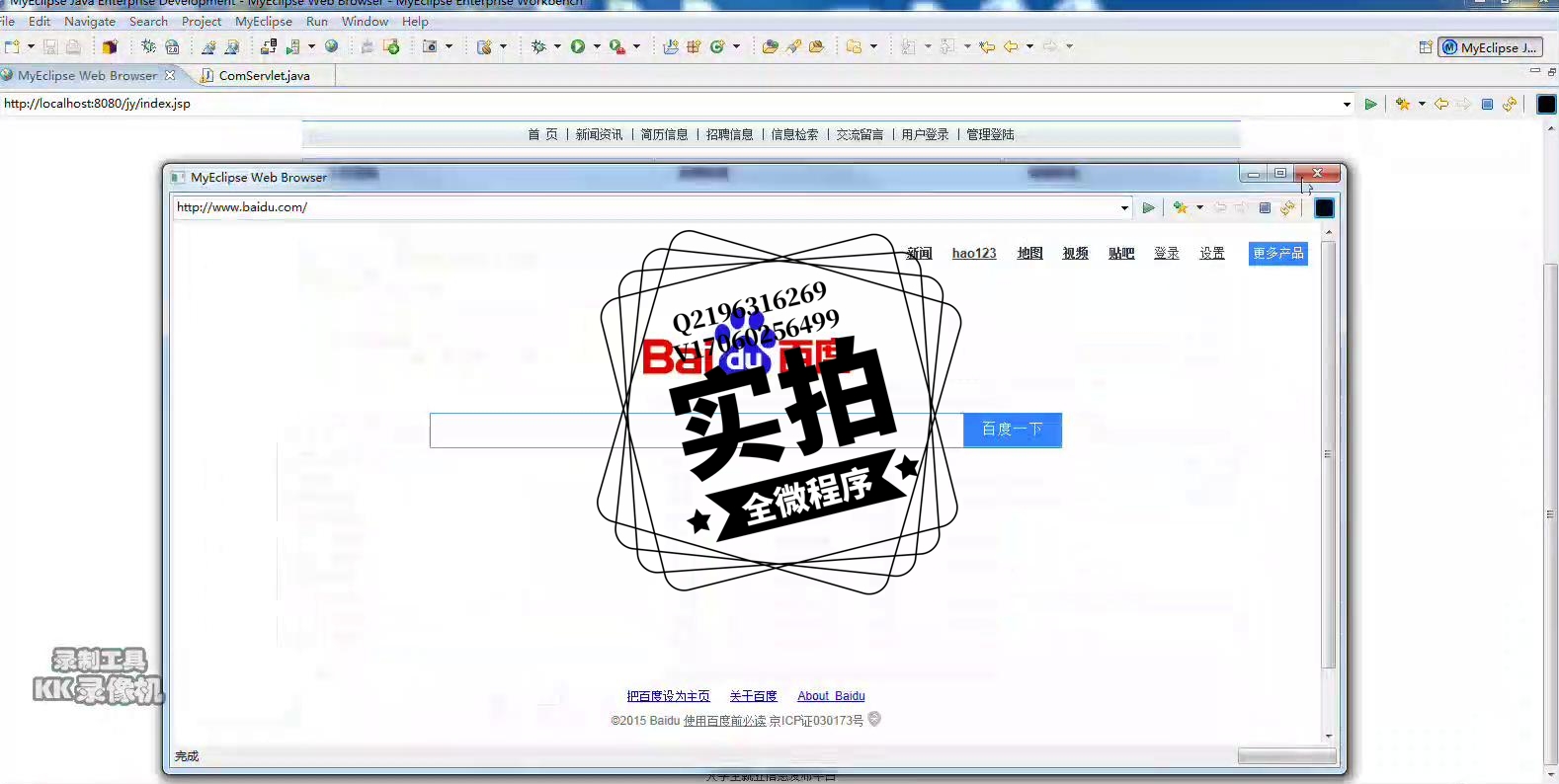This screenshot has width=1559, height=784.
Task: Click green Go arrow beside localhost URL
Action: [1370, 104]
